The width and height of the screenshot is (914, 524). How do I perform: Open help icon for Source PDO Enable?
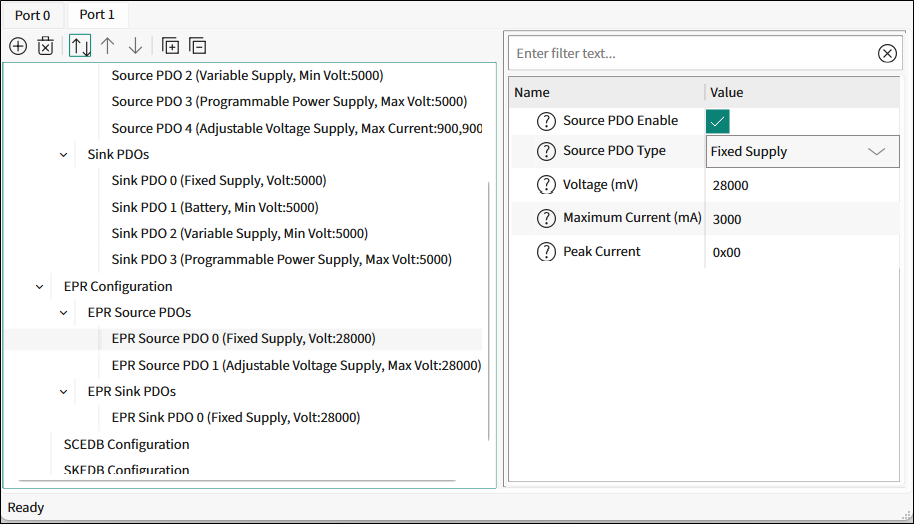(x=546, y=121)
